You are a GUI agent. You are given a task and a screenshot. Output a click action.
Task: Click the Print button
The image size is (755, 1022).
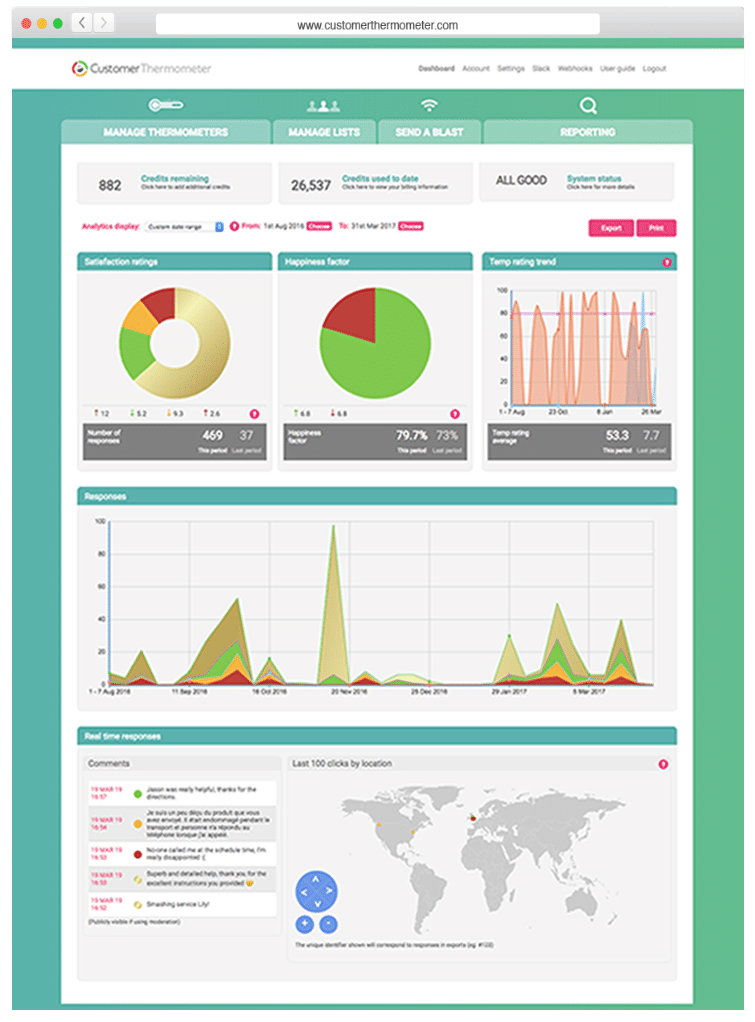click(x=657, y=228)
